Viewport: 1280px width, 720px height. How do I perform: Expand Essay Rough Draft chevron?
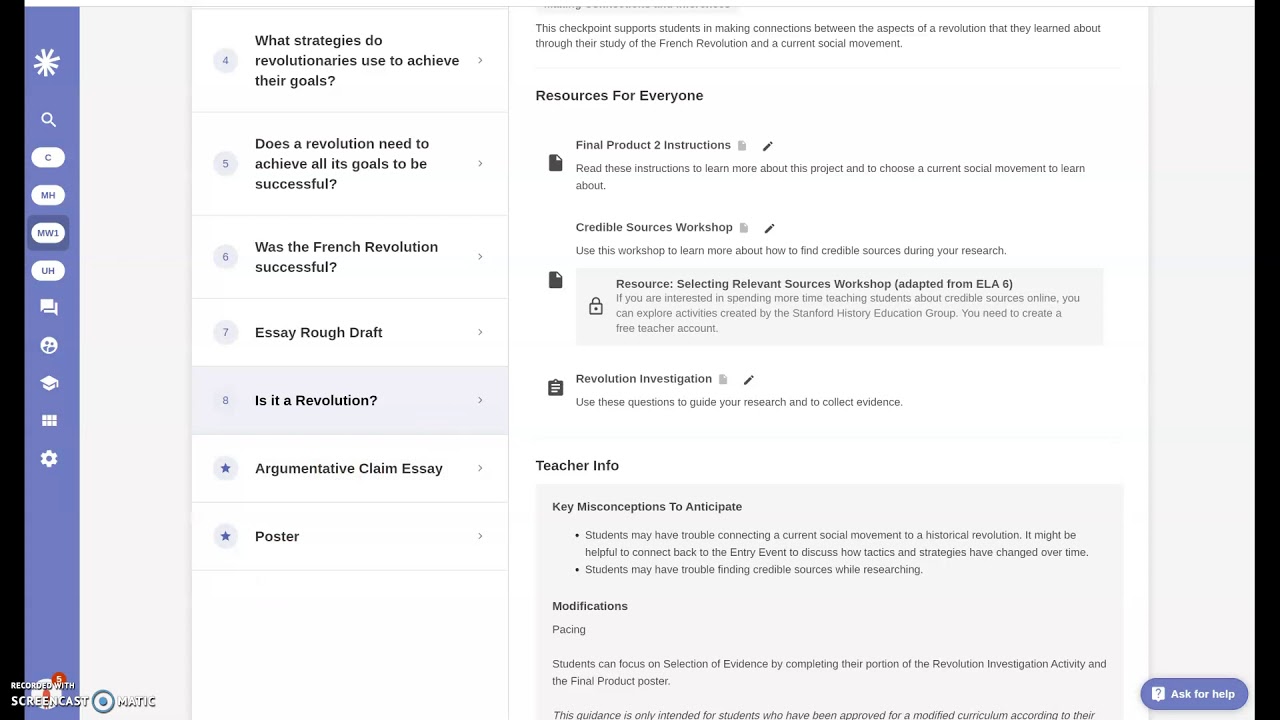pyautogui.click(x=480, y=332)
